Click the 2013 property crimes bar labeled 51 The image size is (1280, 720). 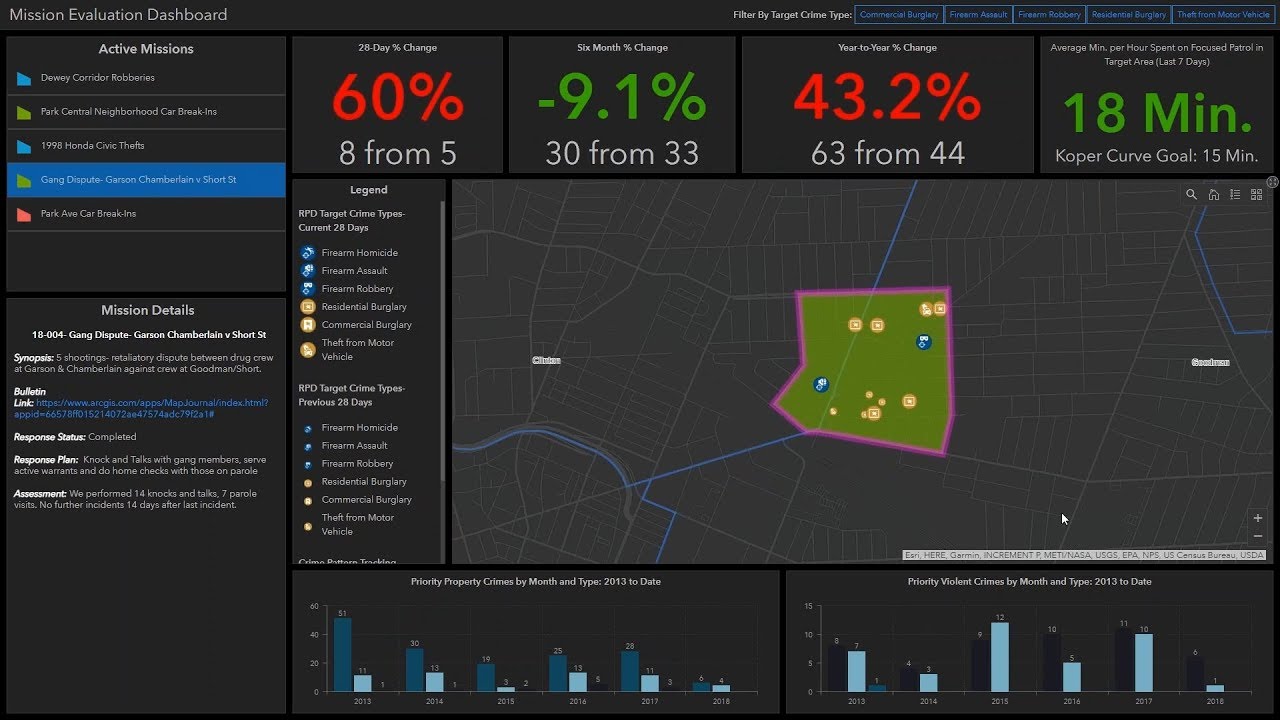[x=342, y=655]
